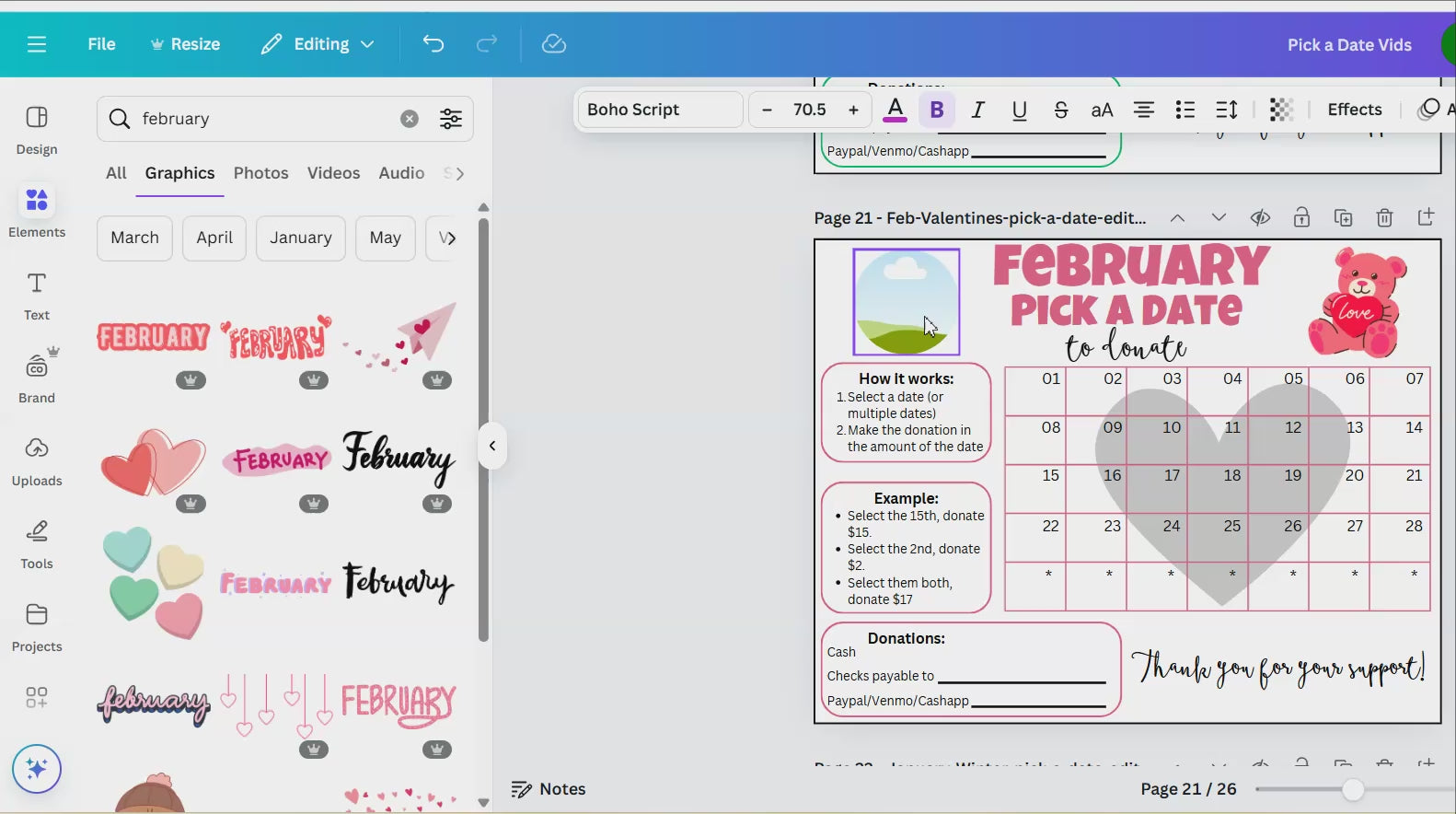1456x814 pixels.
Task: Switch to the Photos tab
Action: (x=260, y=173)
